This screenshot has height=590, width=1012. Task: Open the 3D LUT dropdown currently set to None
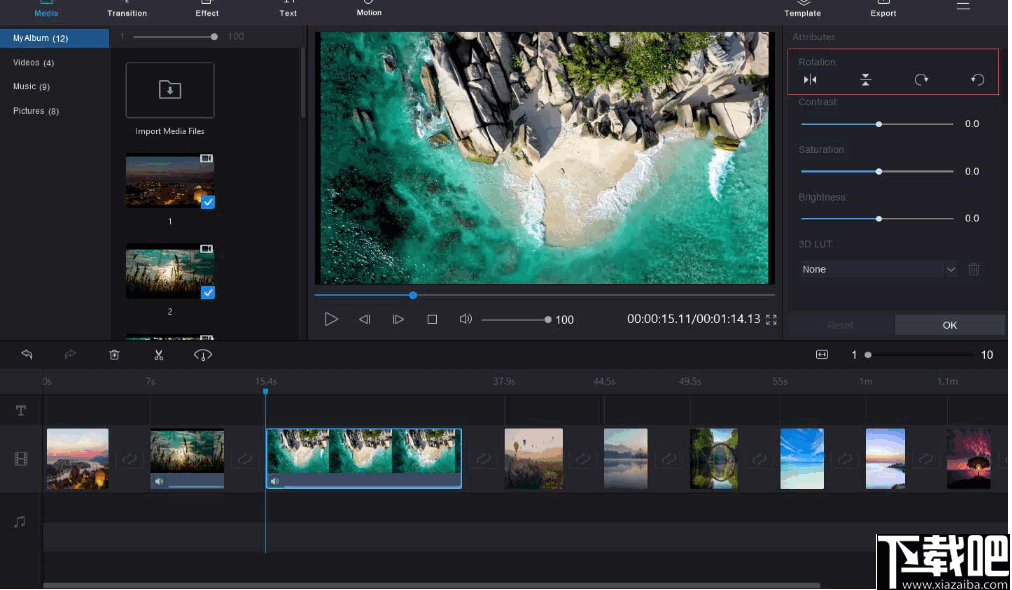click(x=878, y=269)
